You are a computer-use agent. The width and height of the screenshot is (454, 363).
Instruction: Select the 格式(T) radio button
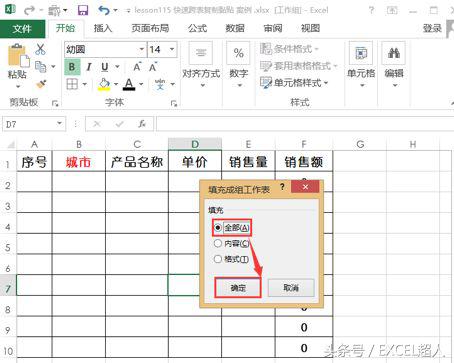(218, 259)
